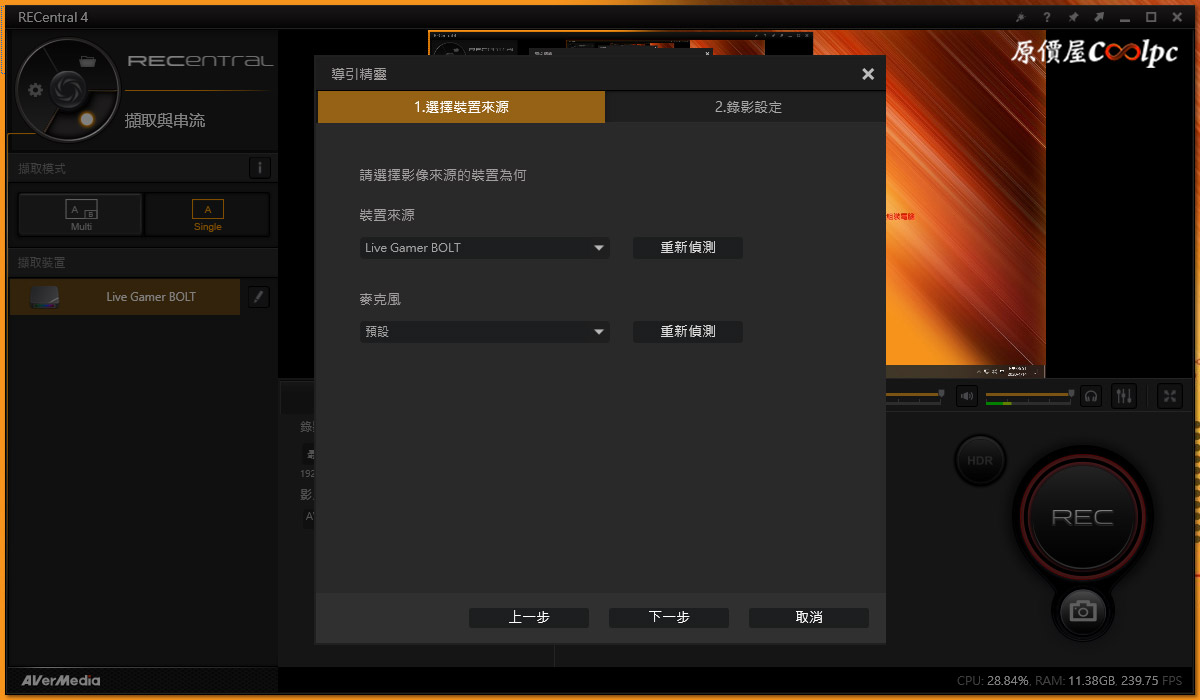Image resolution: width=1200 pixels, height=700 pixels.
Task: Toggle the HDR round button
Action: click(980, 461)
